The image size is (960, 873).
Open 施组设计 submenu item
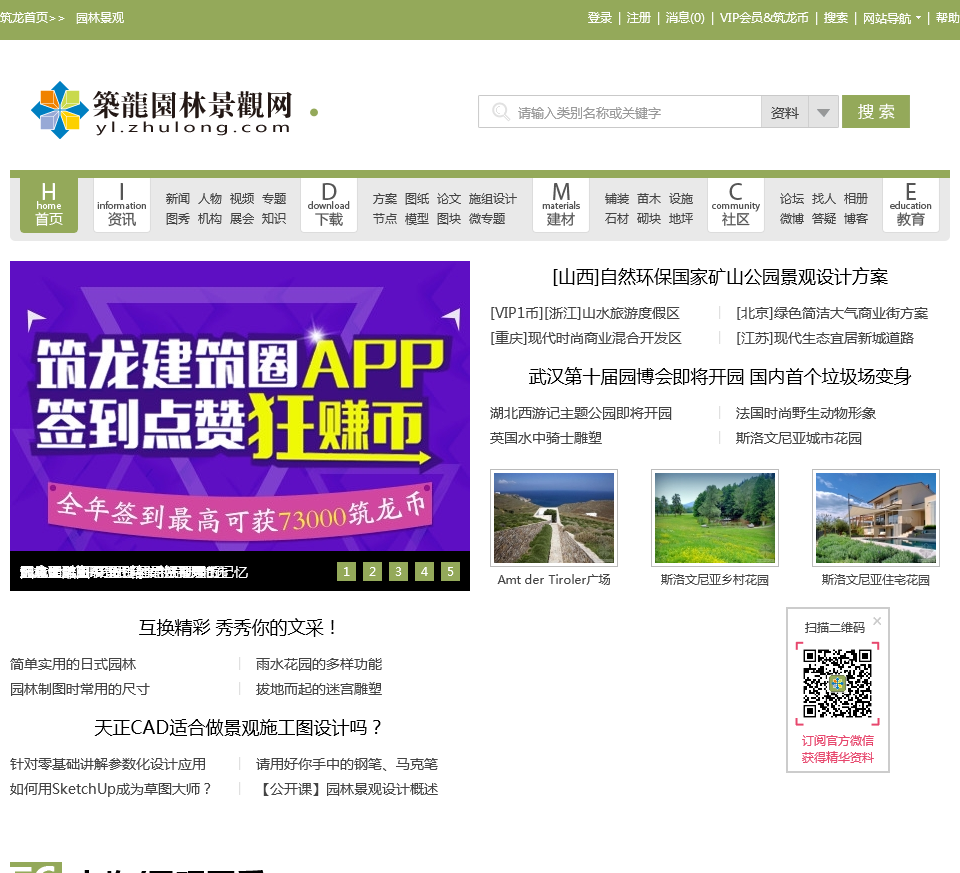click(x=493, y=198)
